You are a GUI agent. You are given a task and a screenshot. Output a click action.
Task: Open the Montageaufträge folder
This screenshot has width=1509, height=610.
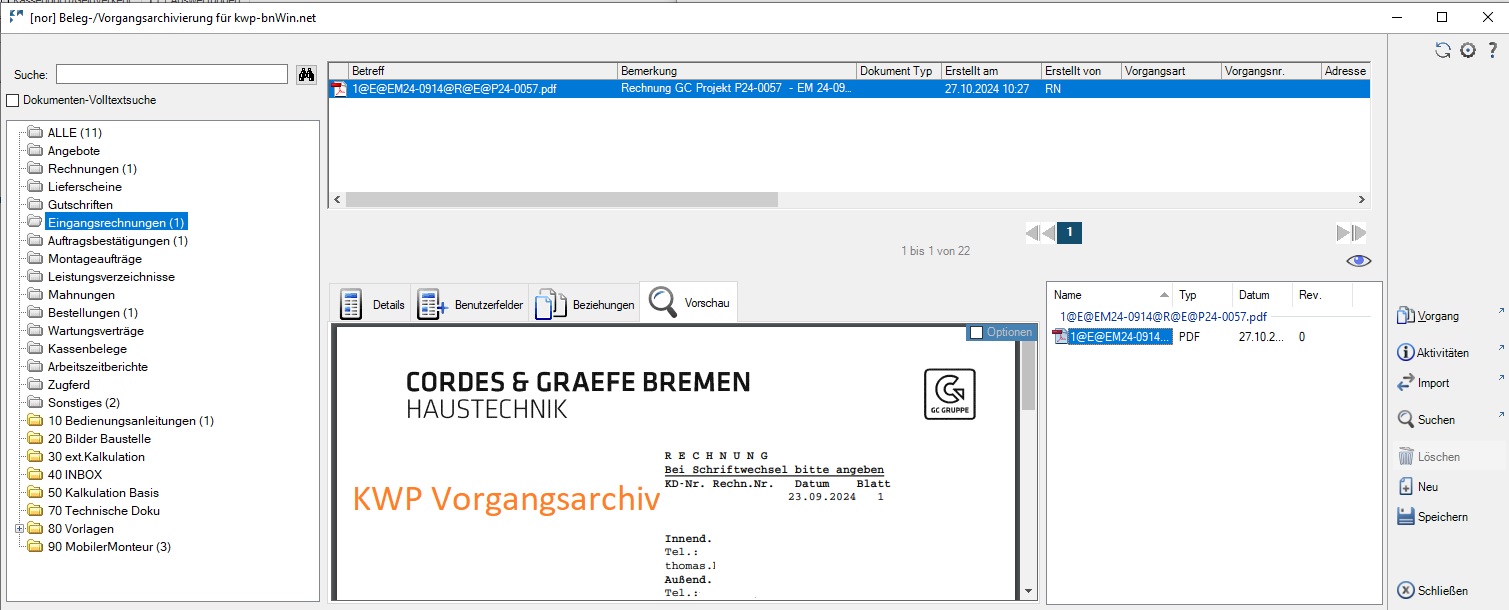coord(95,259)
